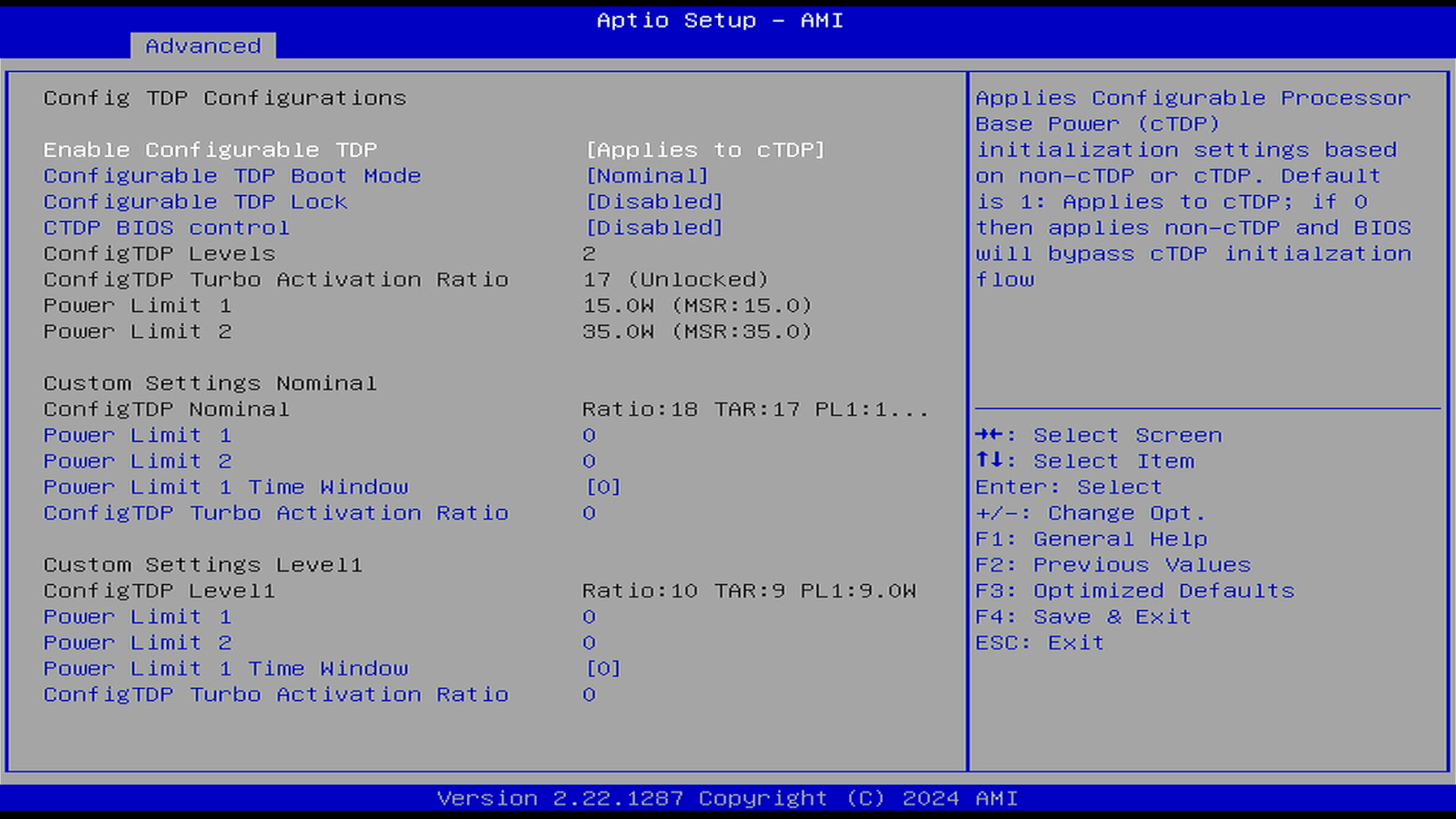Open Level1 Power Limit 1 Time Window value
Screen dimensions: 1456x819
pyautogui.click(x=603, y=668)
